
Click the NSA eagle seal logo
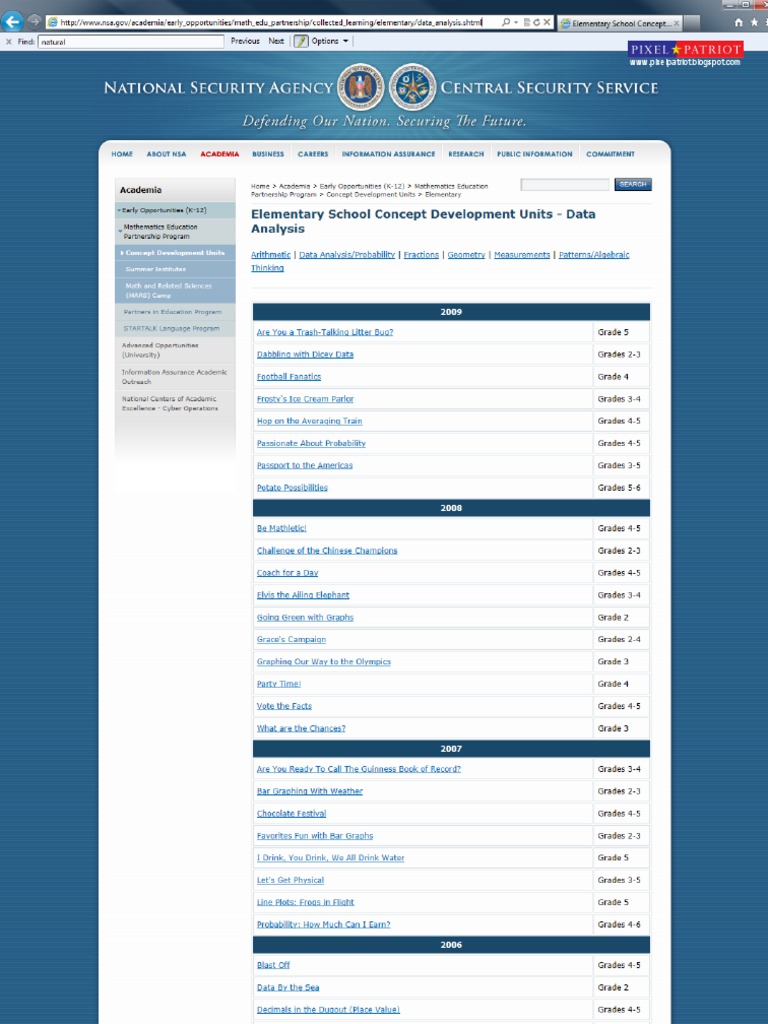360,87
